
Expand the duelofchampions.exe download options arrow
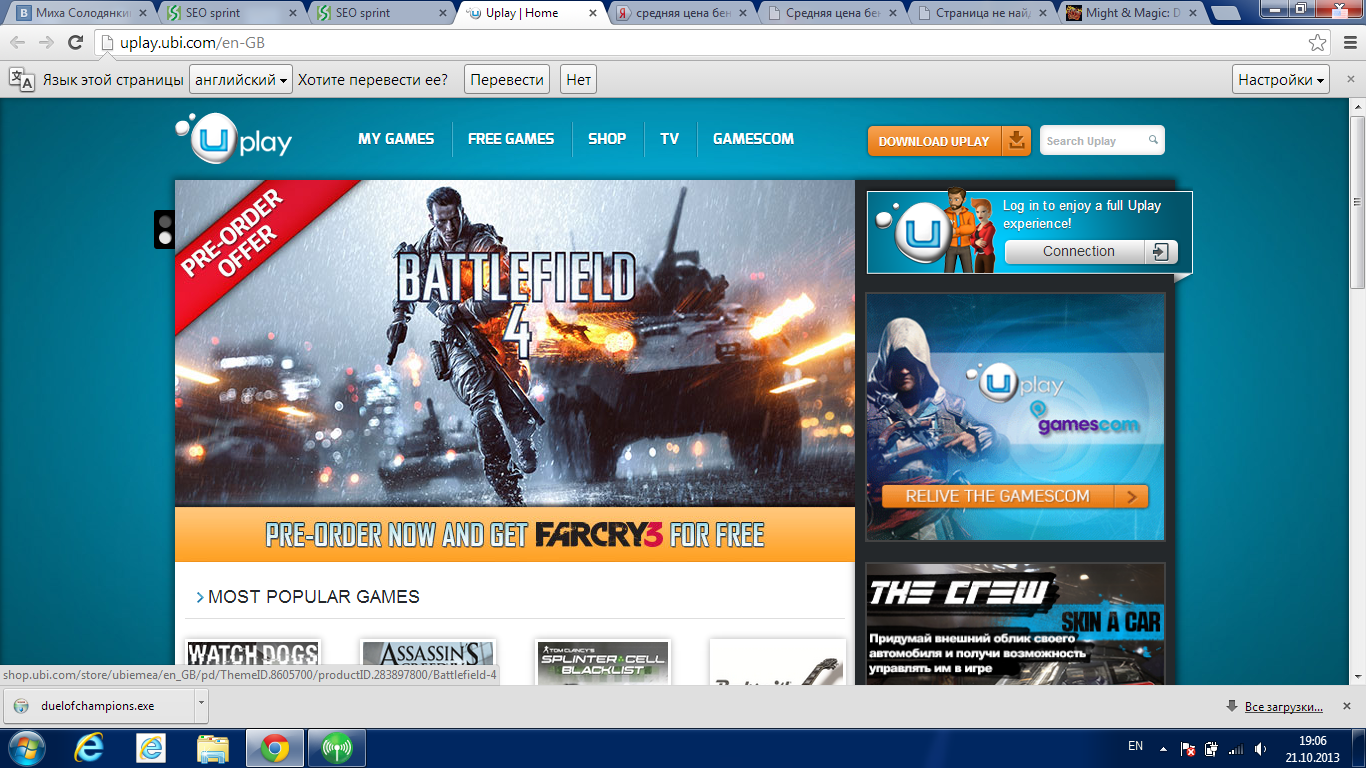point(201,704)
